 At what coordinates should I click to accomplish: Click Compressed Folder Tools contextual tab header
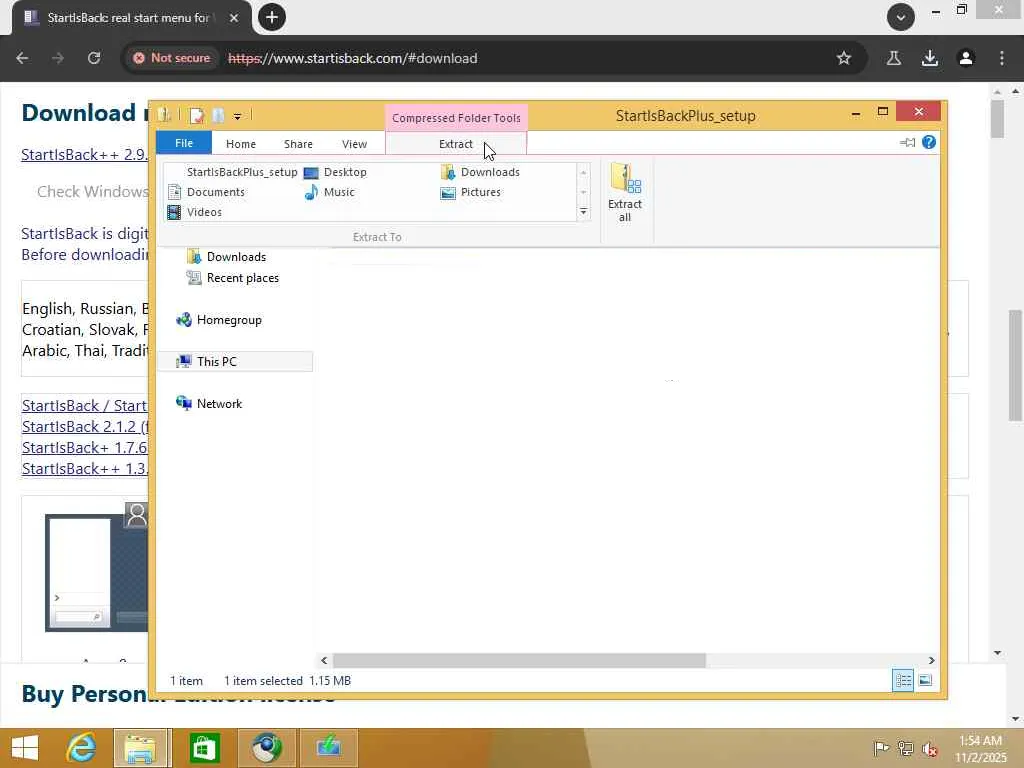(456, 118)
